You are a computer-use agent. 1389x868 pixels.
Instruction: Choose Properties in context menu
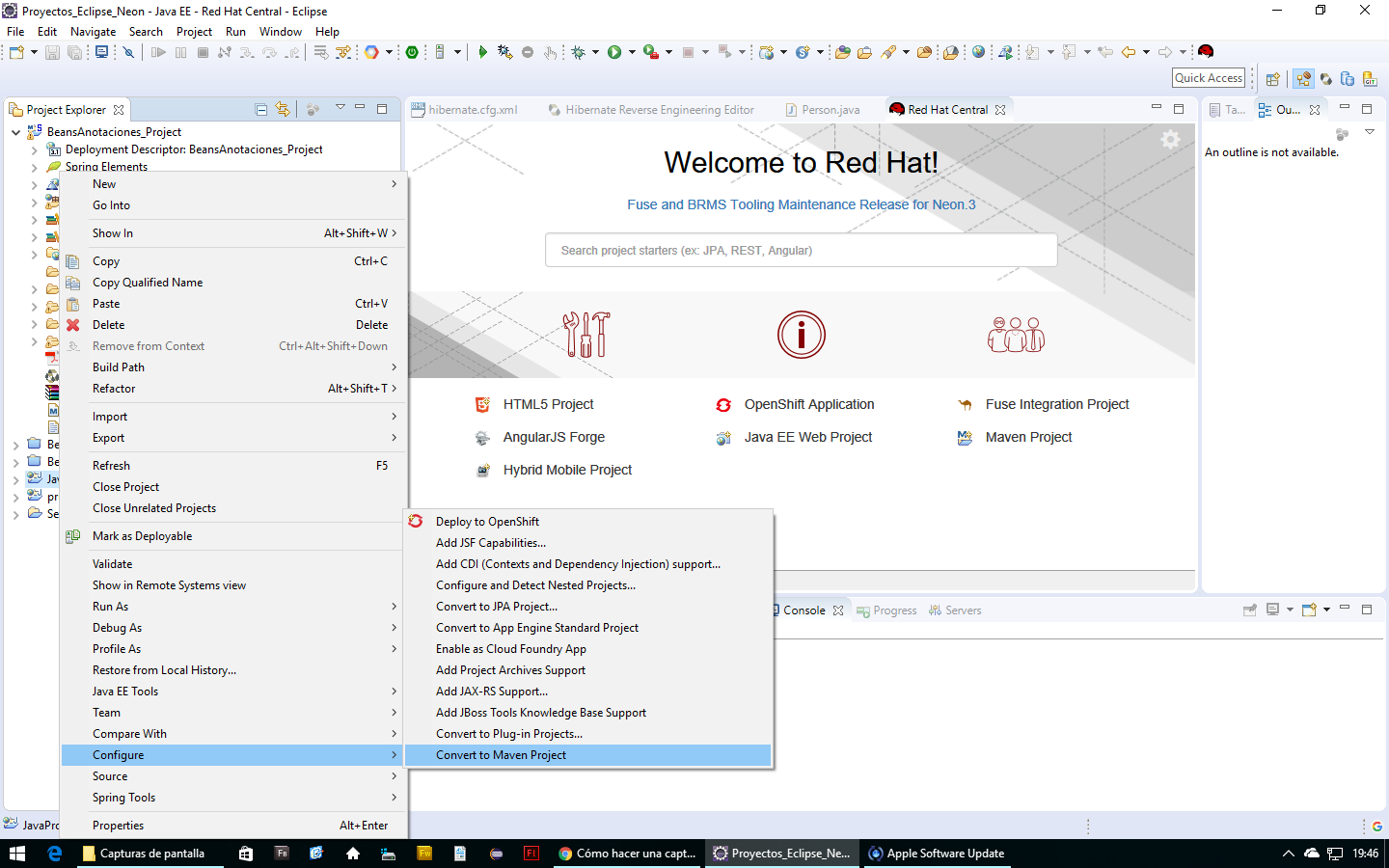coord(232,826)
